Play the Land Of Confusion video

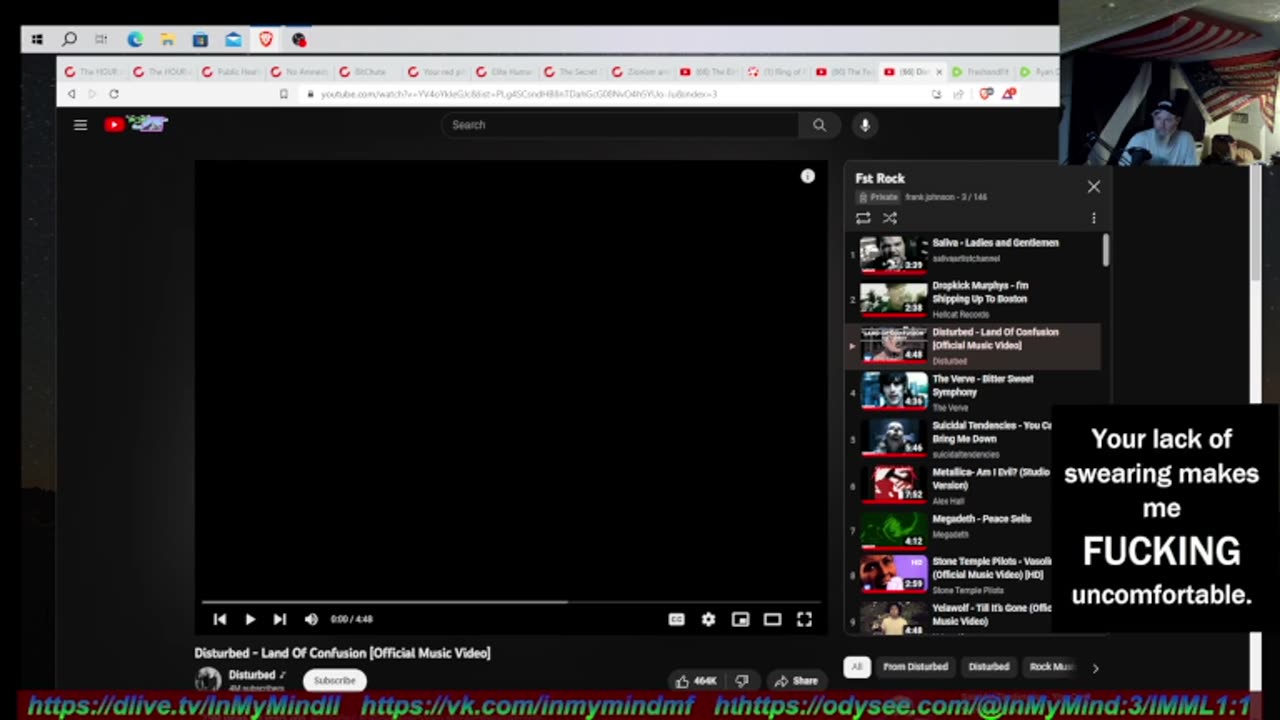pyautogui.click(x=250, y=619)
